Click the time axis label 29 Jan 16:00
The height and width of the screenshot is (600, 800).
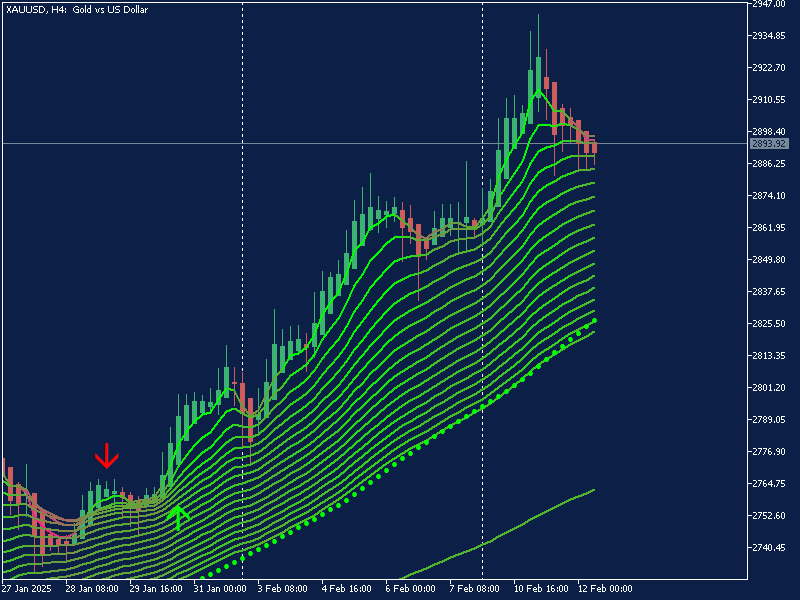pos(156,589)
